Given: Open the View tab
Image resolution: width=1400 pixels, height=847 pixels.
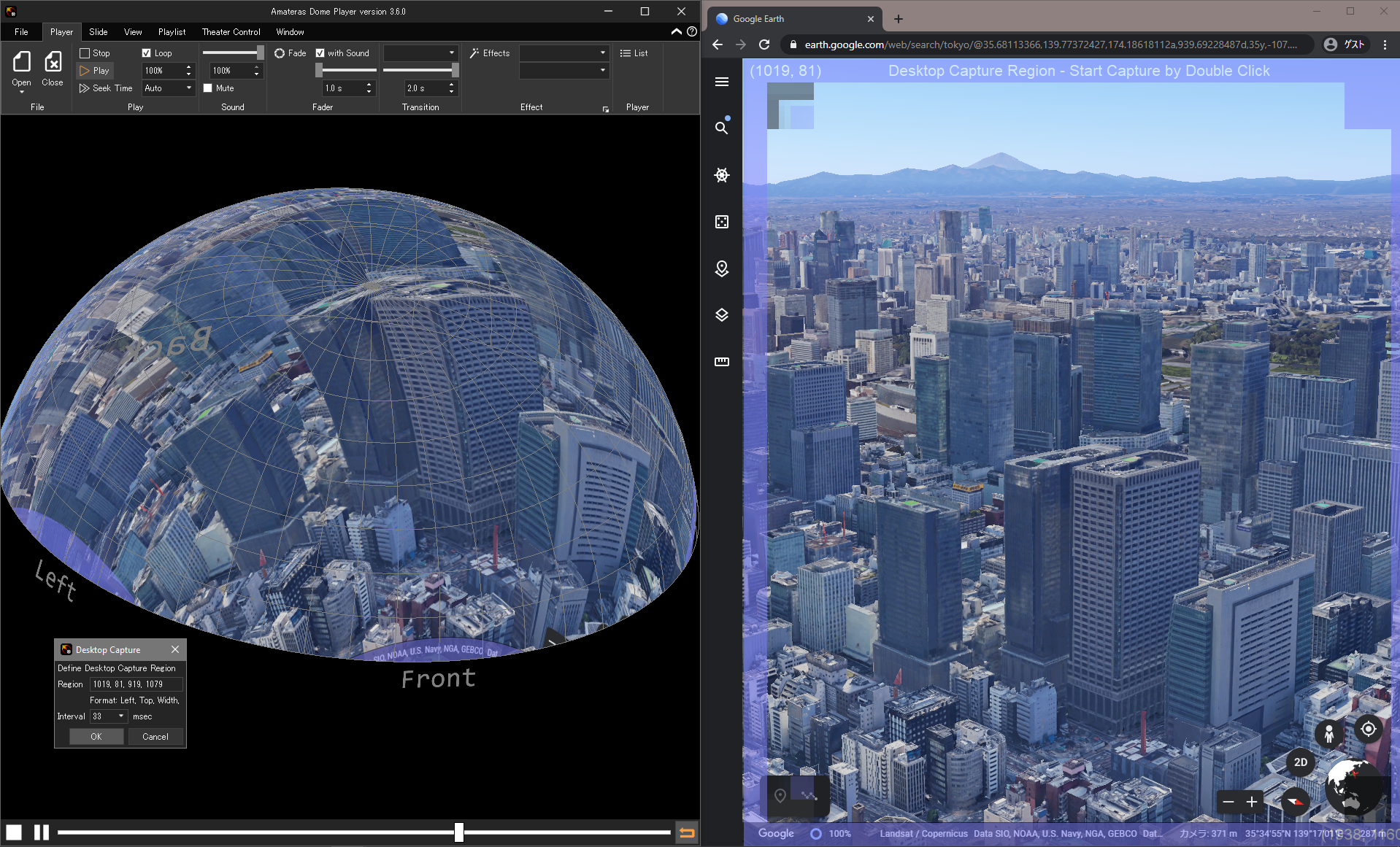Looking at the screenshot, I should tap(133, 32).
